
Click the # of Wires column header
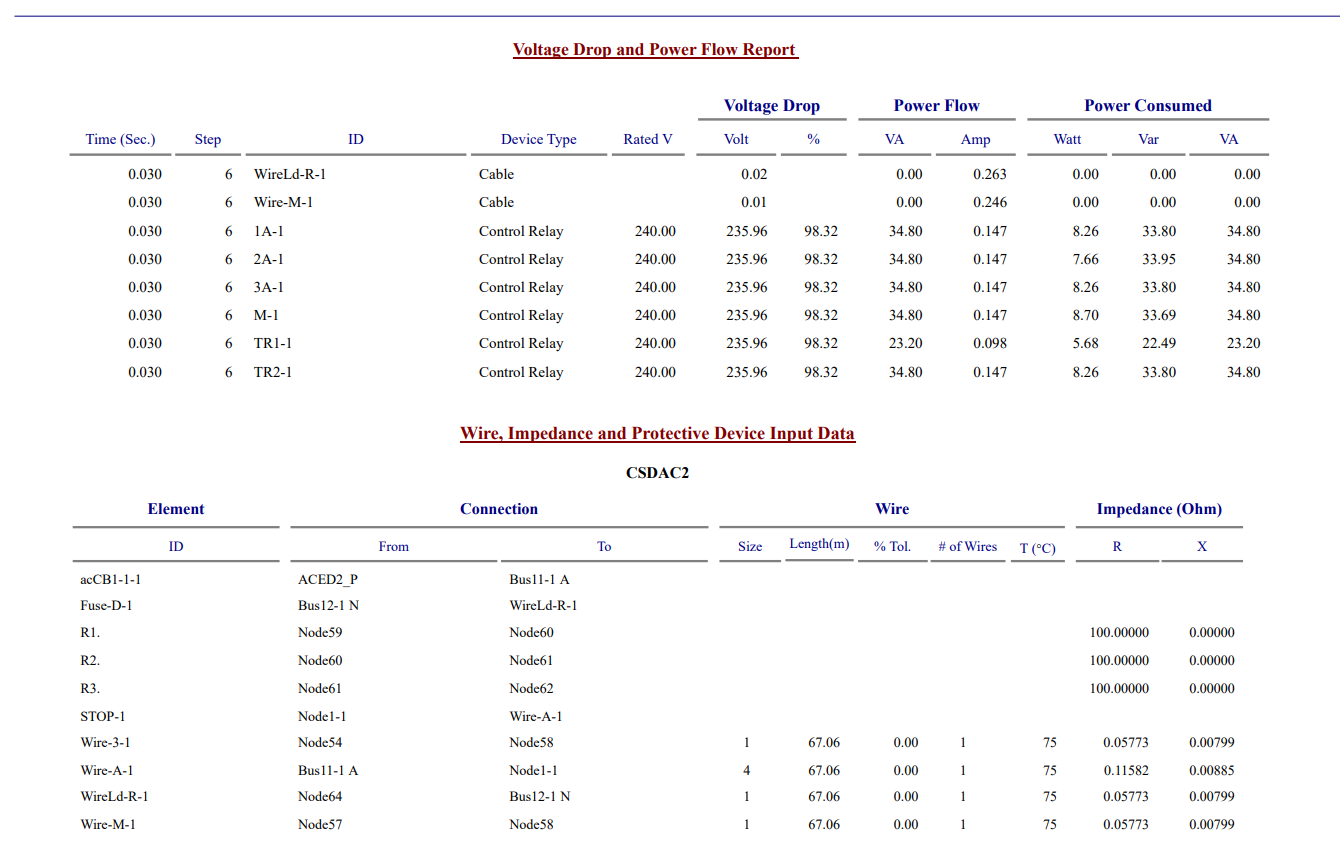[x=967, y=547]
